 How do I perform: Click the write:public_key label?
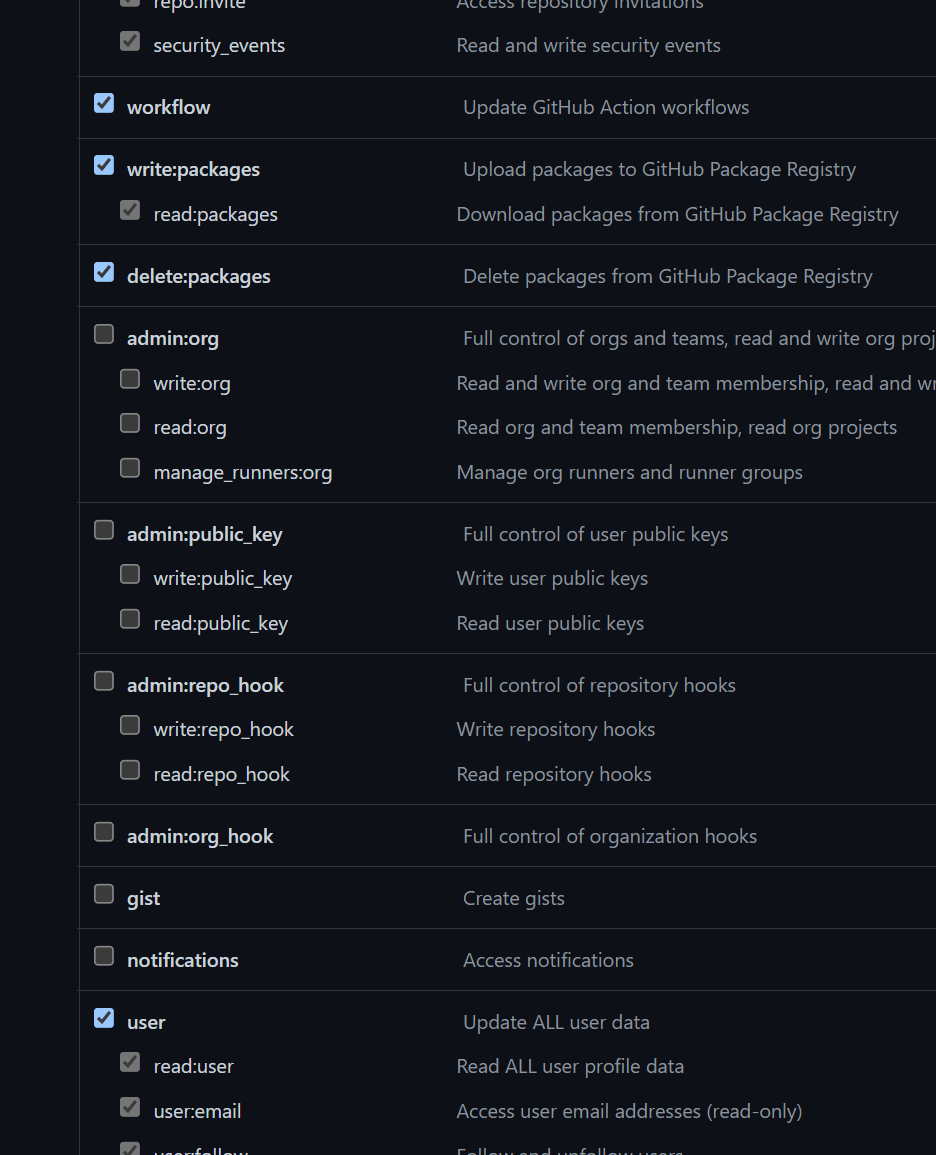tap(222, 579)
